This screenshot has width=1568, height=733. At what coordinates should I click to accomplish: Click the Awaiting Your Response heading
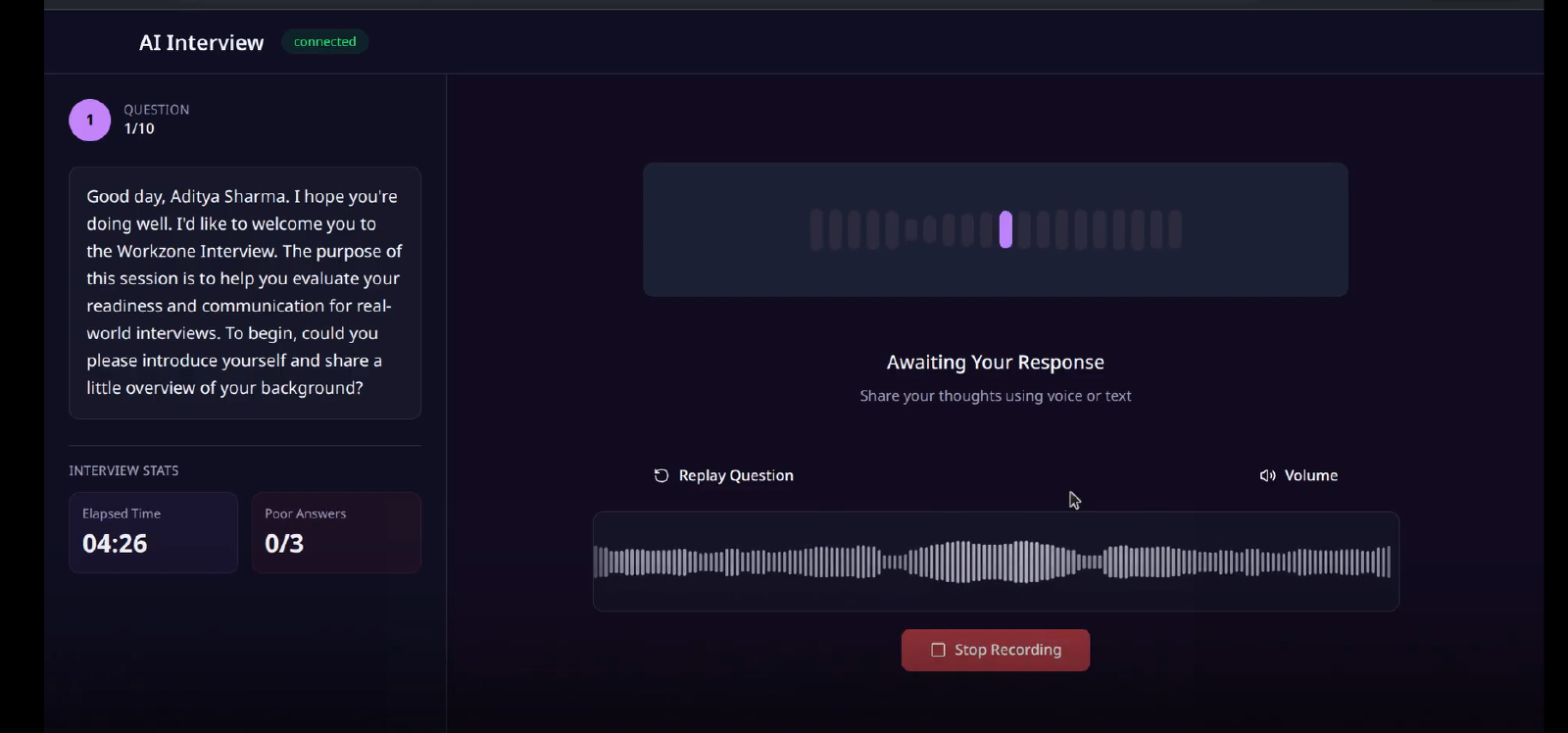pos(996,363)
